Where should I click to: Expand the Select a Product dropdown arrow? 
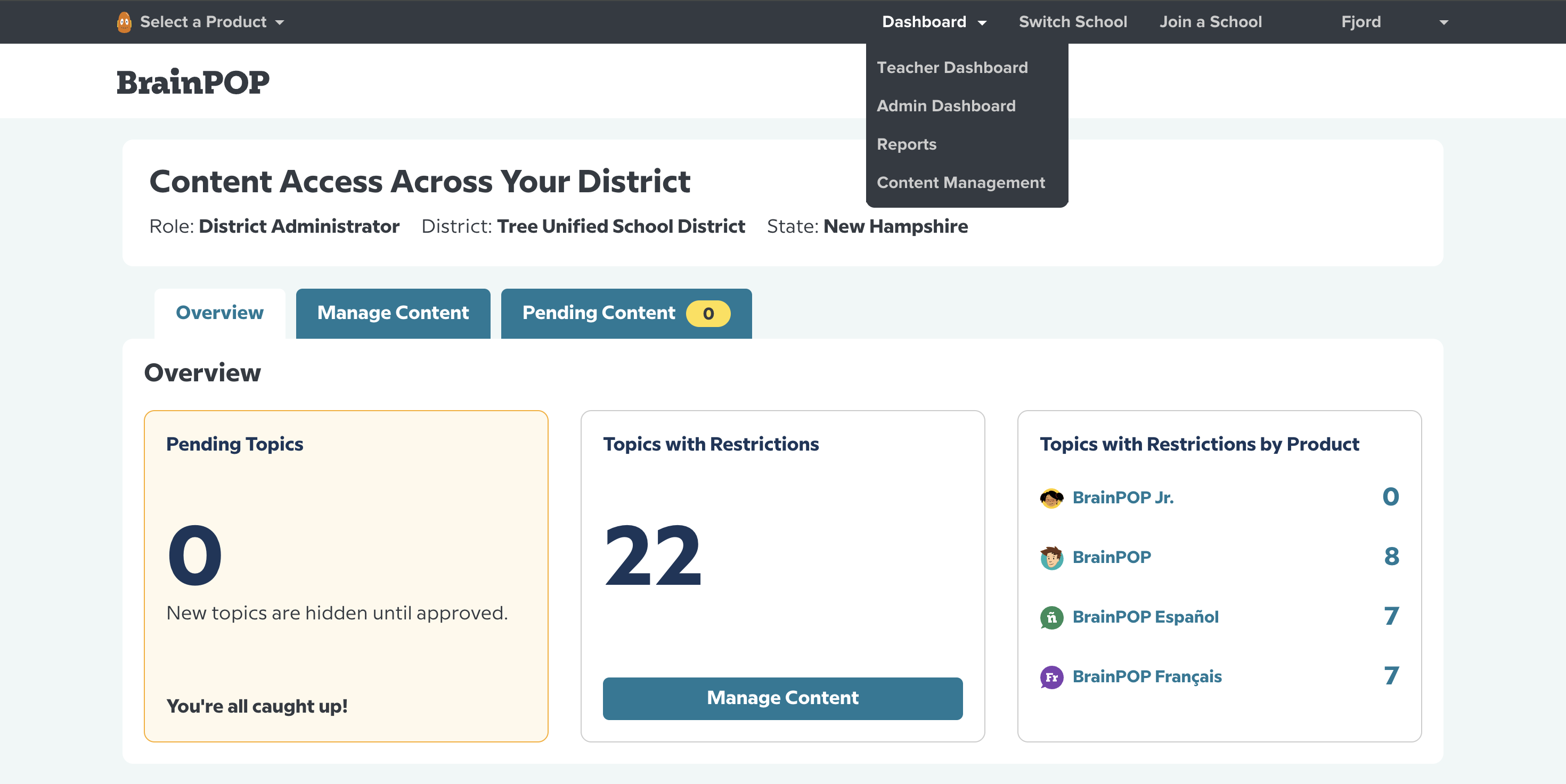coord(280,23)
